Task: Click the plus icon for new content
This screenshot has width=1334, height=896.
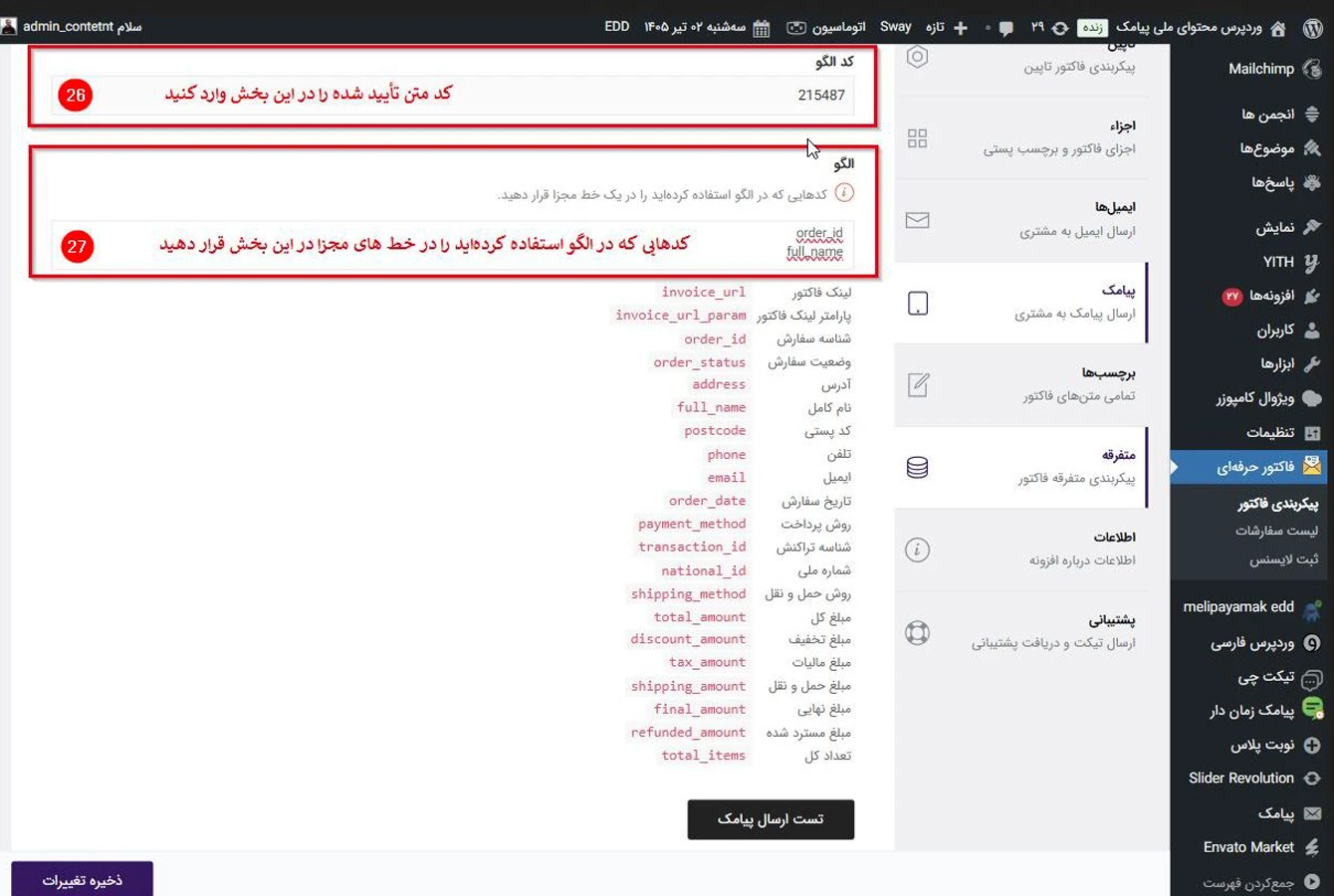Action: (961, 28)
